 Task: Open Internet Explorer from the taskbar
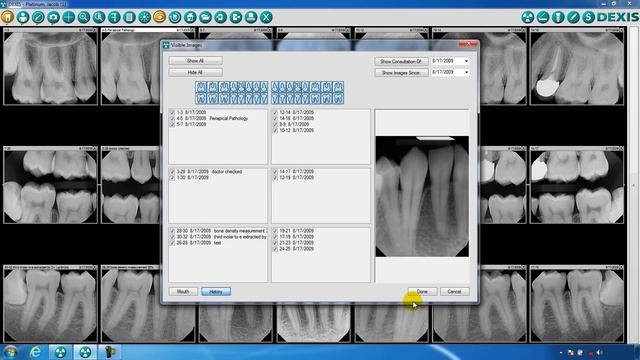(x=36, y=352)
